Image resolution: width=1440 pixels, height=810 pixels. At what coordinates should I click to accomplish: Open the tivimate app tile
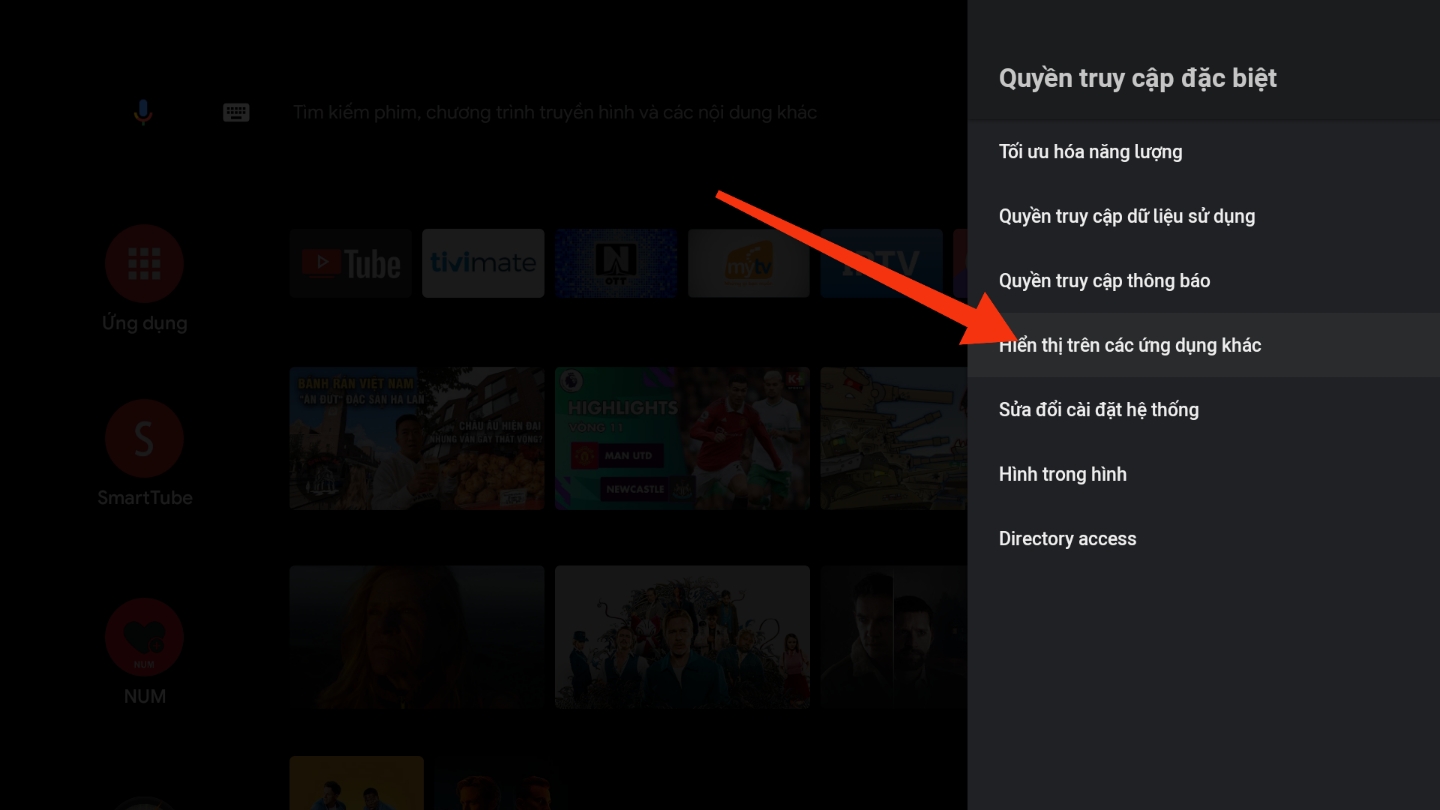[x=483, y=263]
